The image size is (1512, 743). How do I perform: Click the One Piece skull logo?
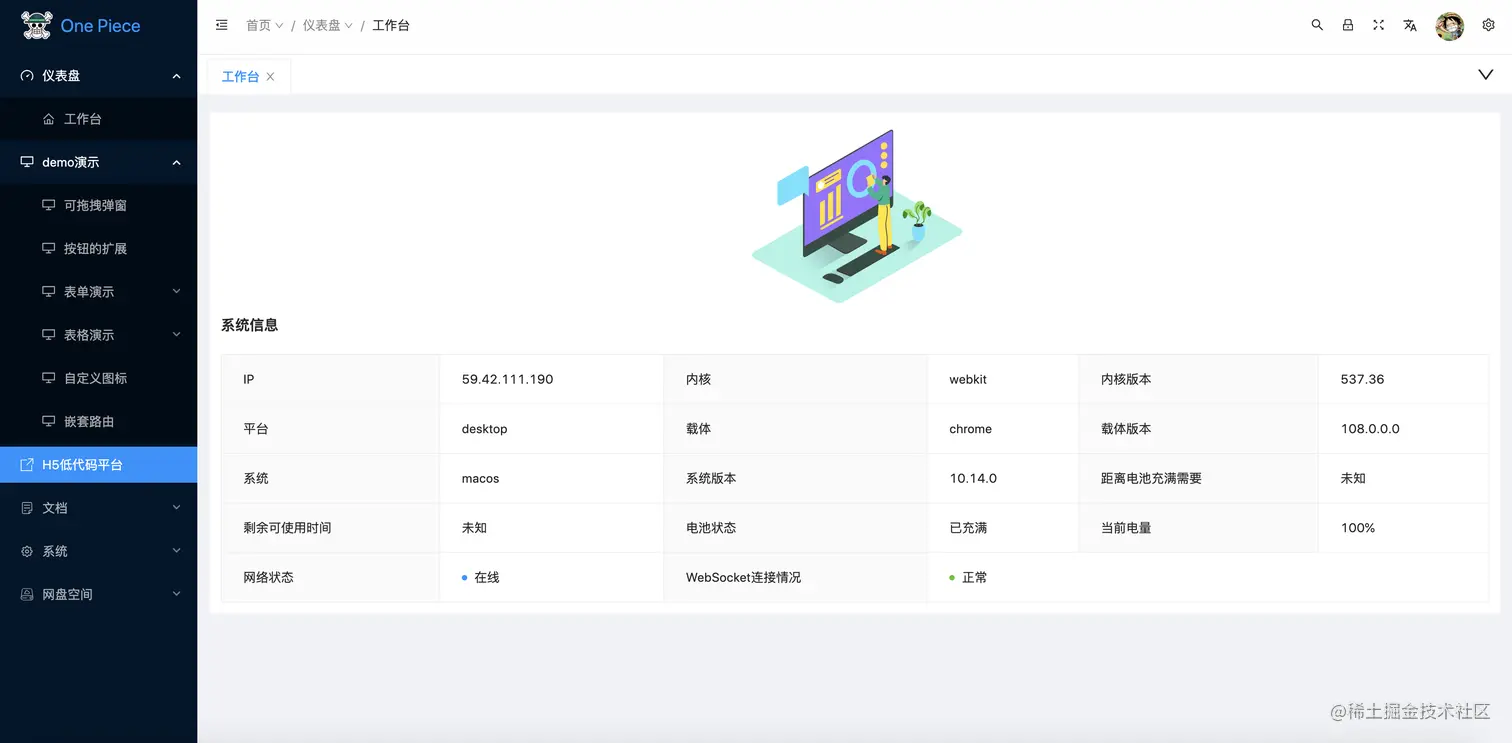[x=34, y=25]
